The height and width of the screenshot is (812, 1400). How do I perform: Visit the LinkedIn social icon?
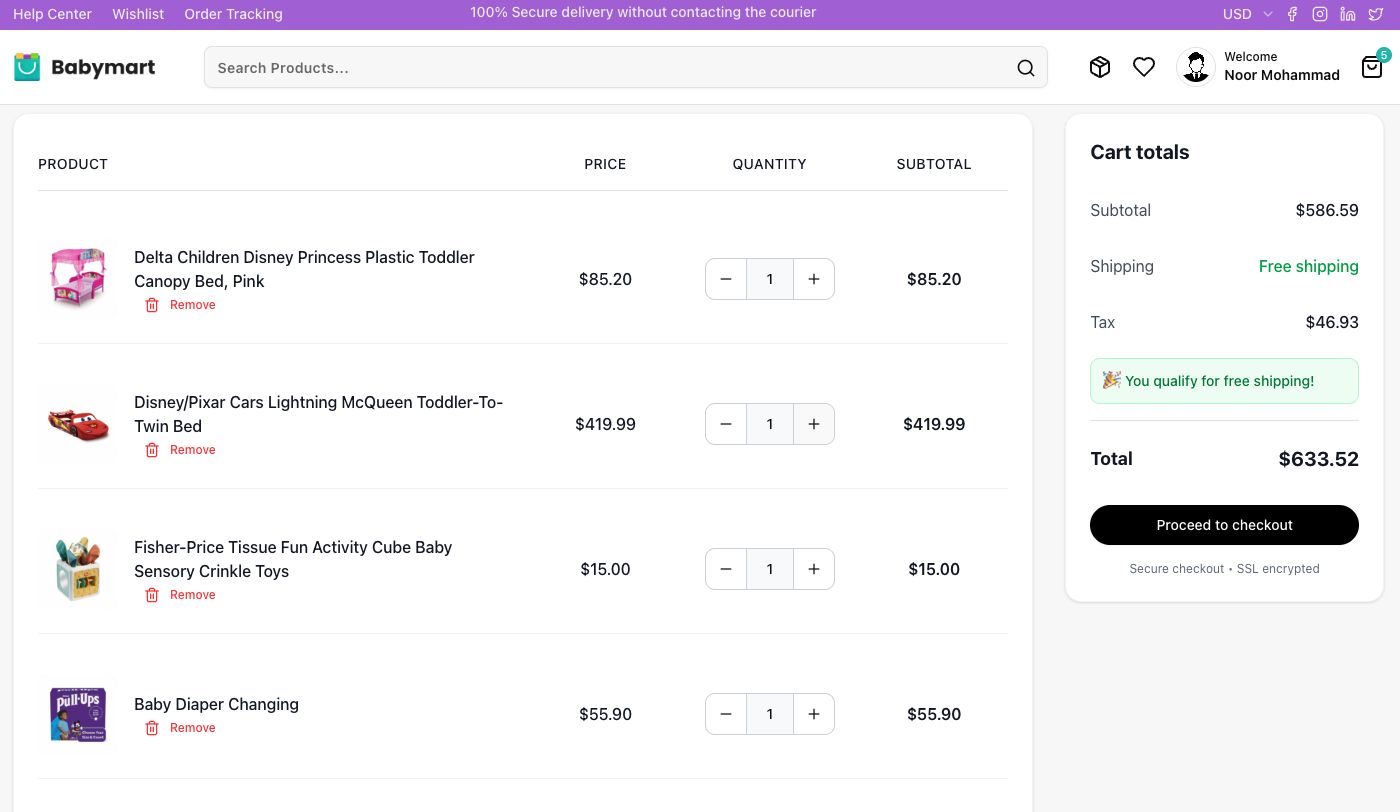[1348, 14]
